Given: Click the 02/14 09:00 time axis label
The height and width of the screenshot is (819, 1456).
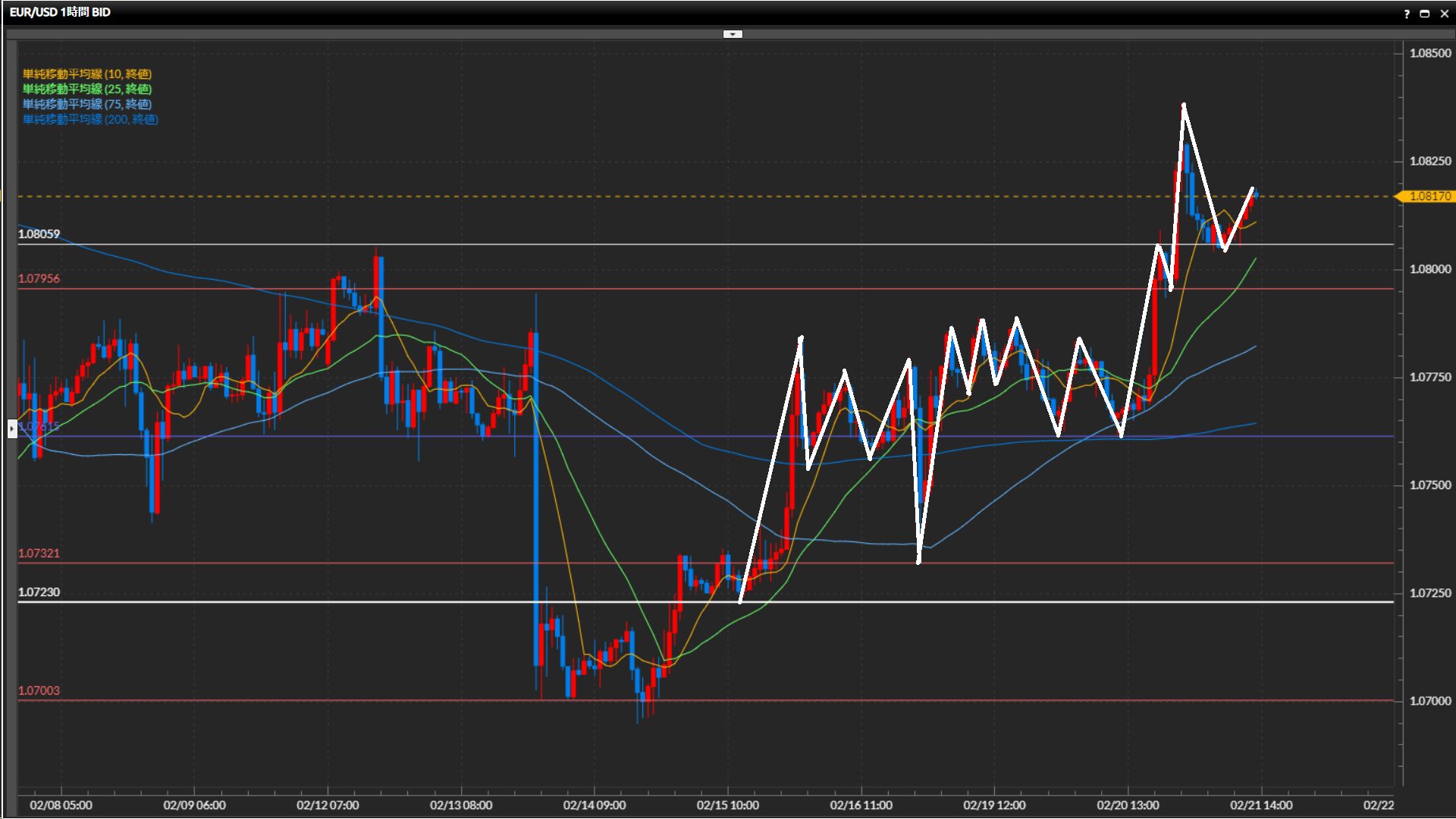Looking at the screenshot, I should click(595, 805).
